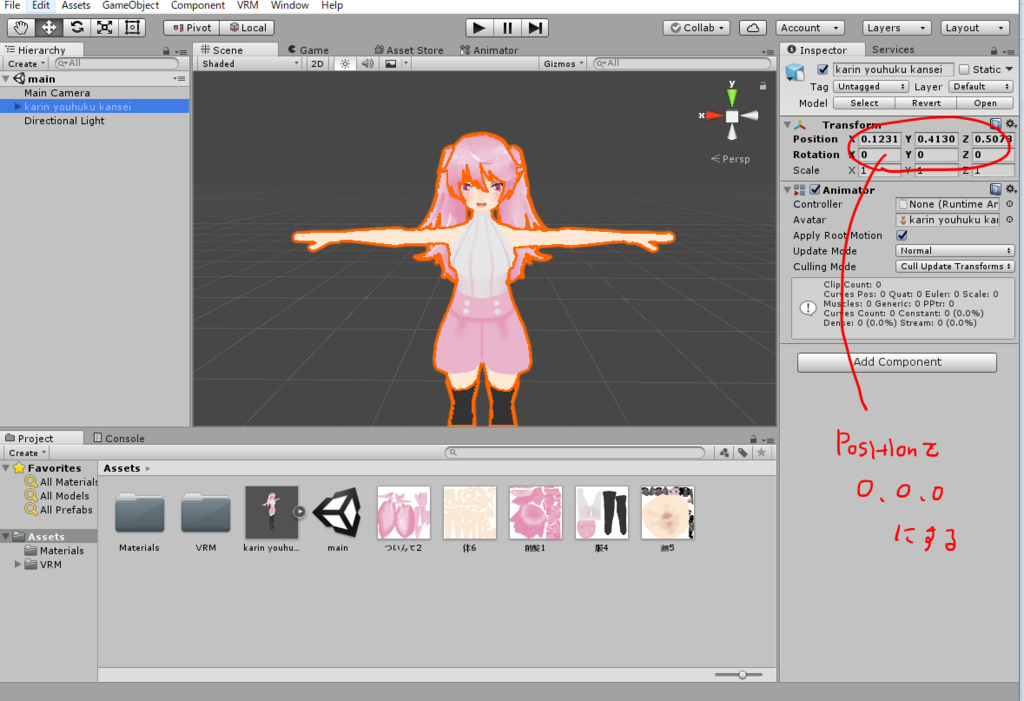Toggle the Animator enabled checkbox
This screenshot has width=1024, height=701.
815,189
